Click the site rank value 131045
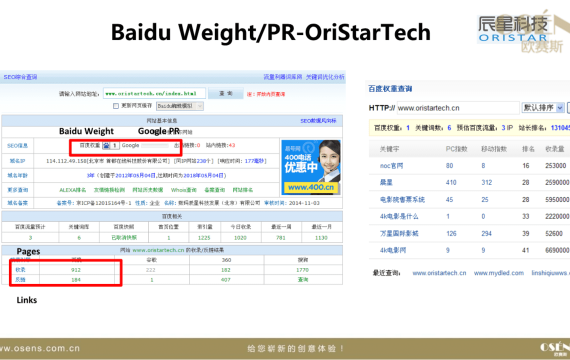 click(x=560, y=128)
